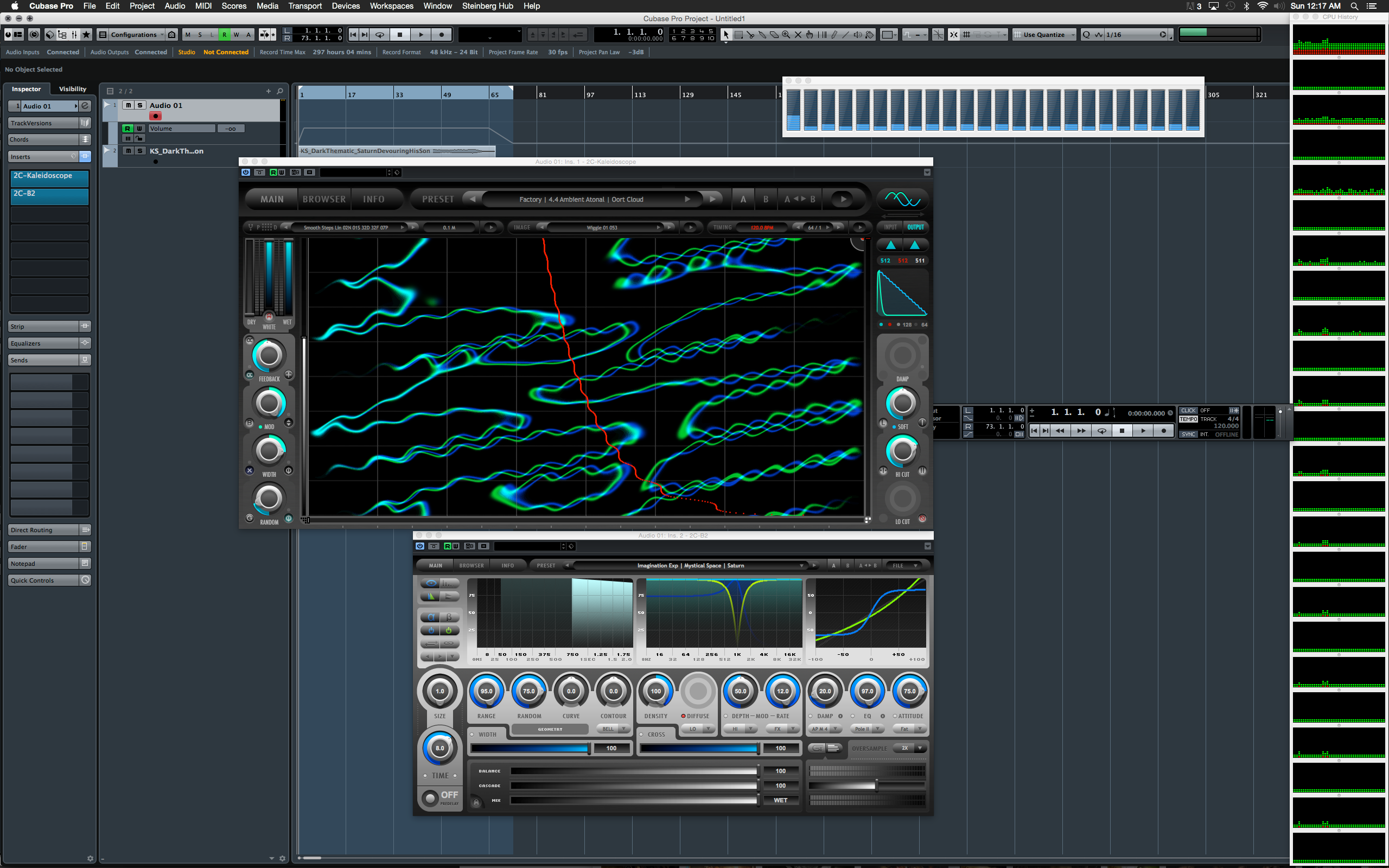Open the 1/16 quantize preset dropdown
The height and width of the screenshot is (868, 1389).
point(1136,35)
